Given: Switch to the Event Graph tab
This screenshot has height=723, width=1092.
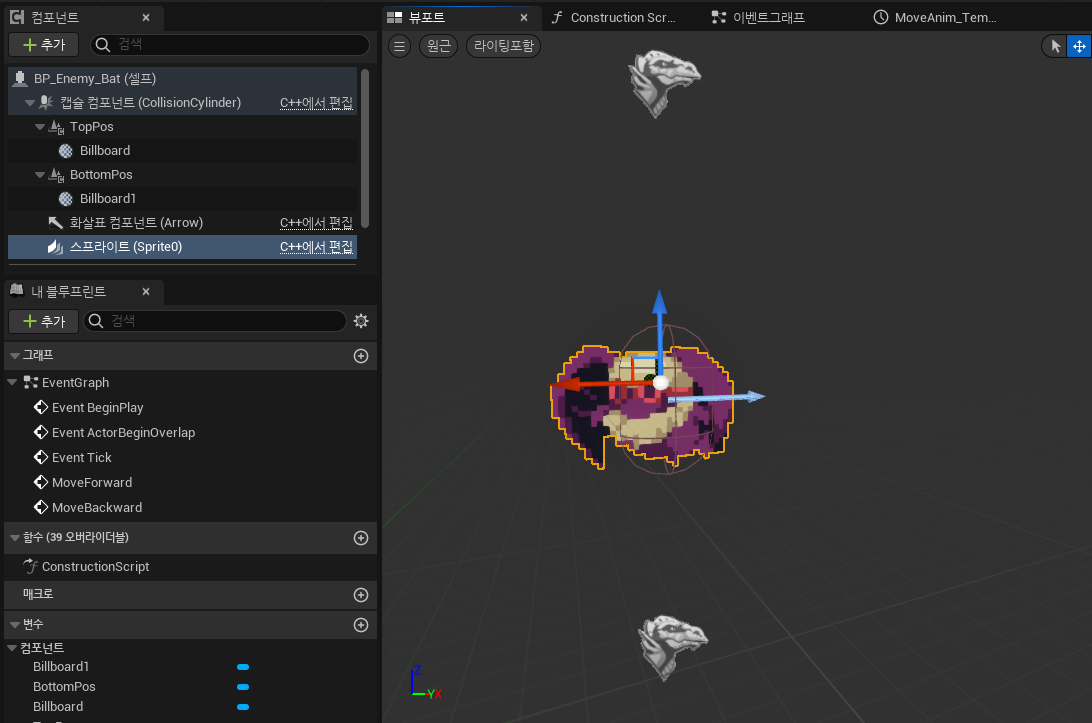Looking at the screenshot, I should coord(758,17).
